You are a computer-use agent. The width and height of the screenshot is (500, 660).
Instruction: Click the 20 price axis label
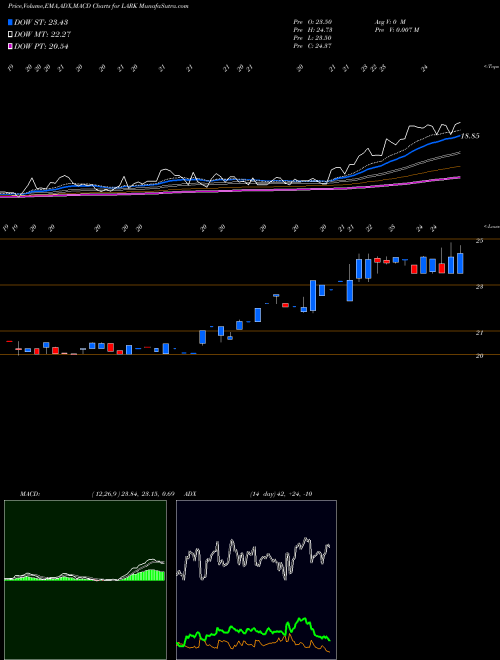(479, 356)
